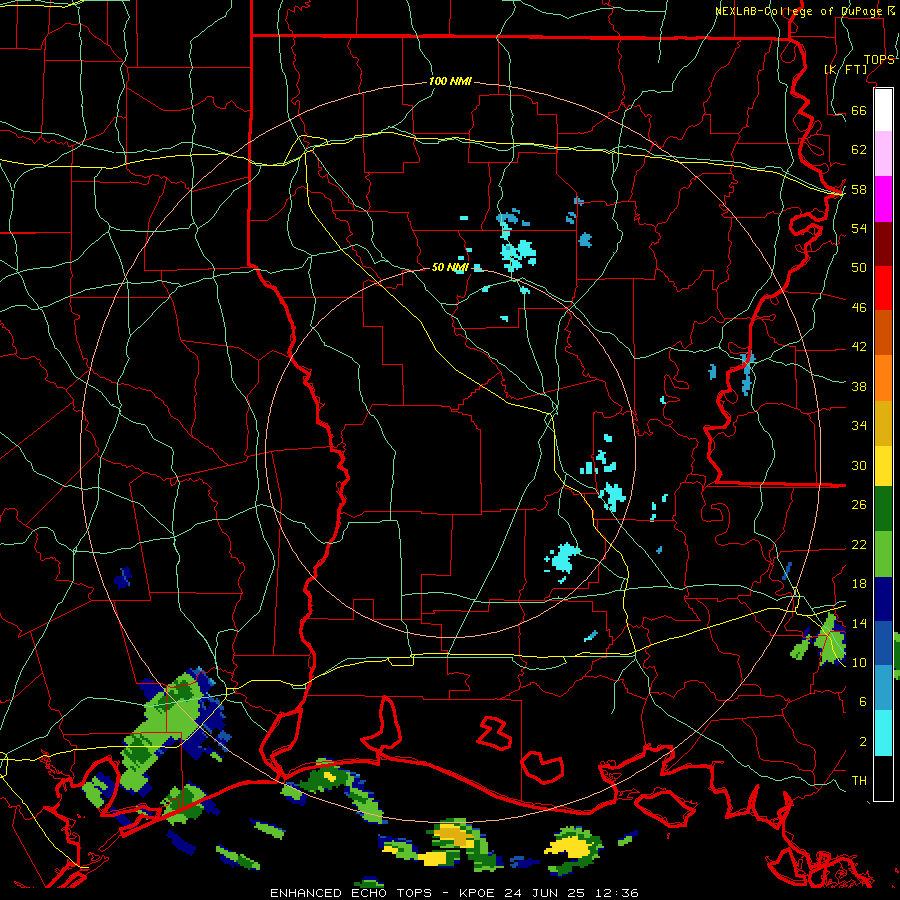Click the 62 legend value
The width and height of the screenshot is (900, 900).
[859, 150]
